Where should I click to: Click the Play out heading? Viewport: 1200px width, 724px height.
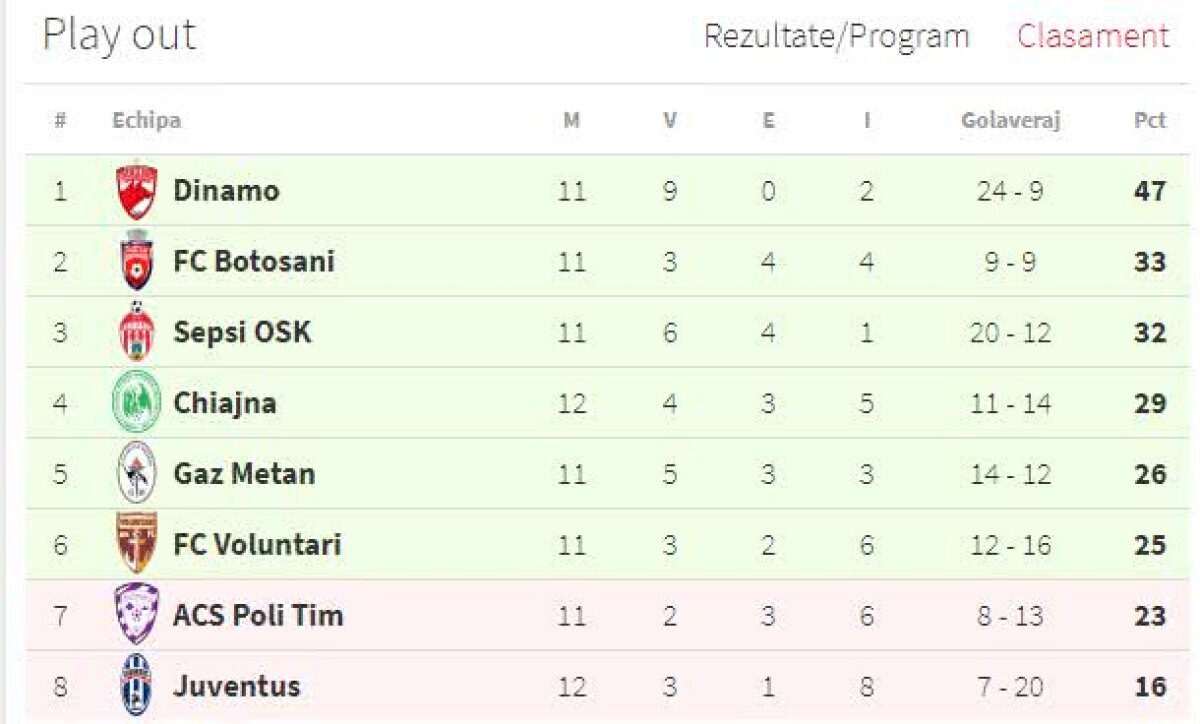tap(119, 36)
